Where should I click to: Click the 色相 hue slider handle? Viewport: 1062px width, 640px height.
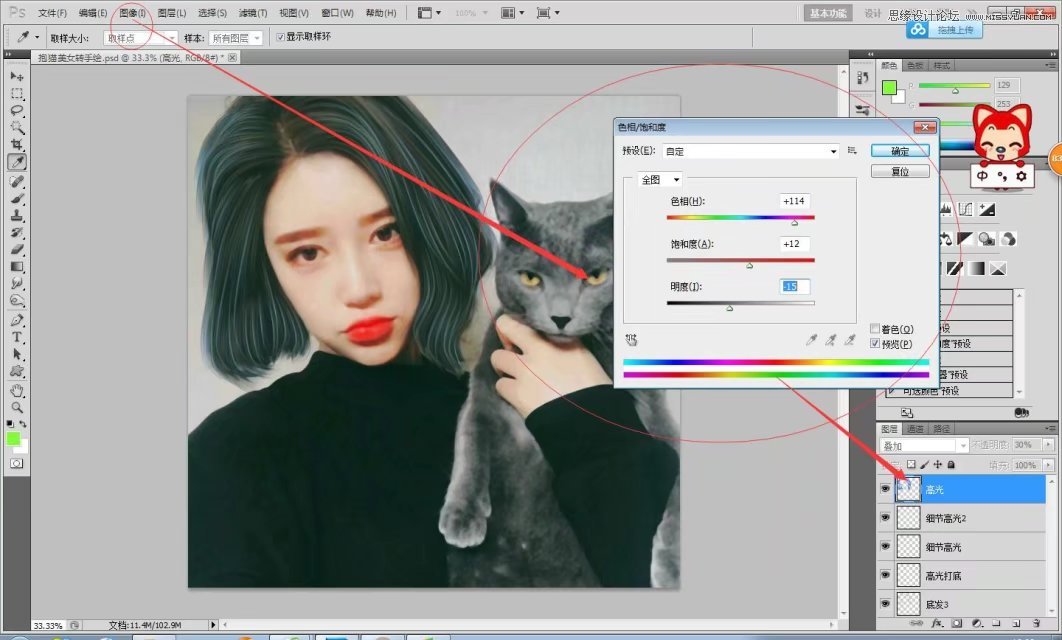[794, 222]
